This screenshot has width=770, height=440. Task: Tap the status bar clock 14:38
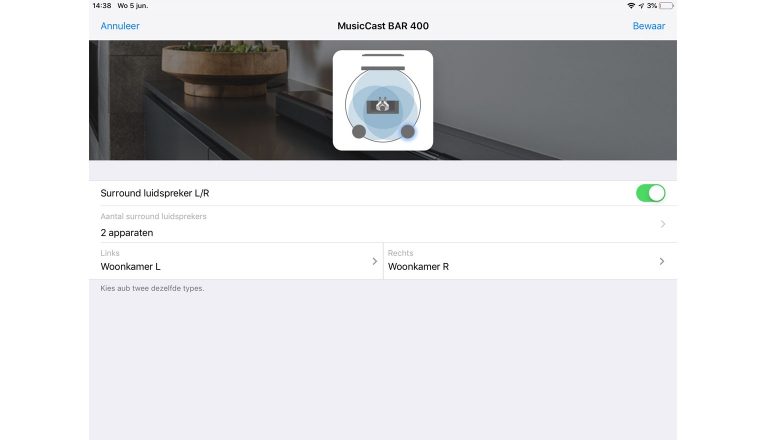click(x=102, y=6)
